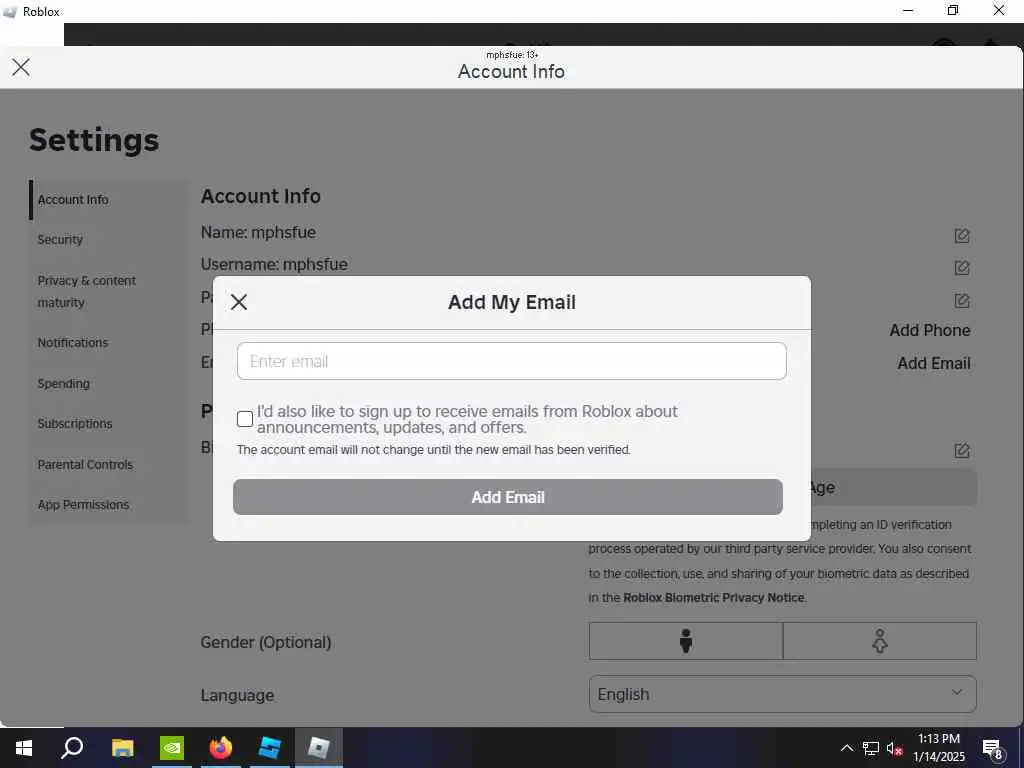Viewport: 1024px width, 768px height.
Task: Show hidden system tray icons
Action: point(846,748)
